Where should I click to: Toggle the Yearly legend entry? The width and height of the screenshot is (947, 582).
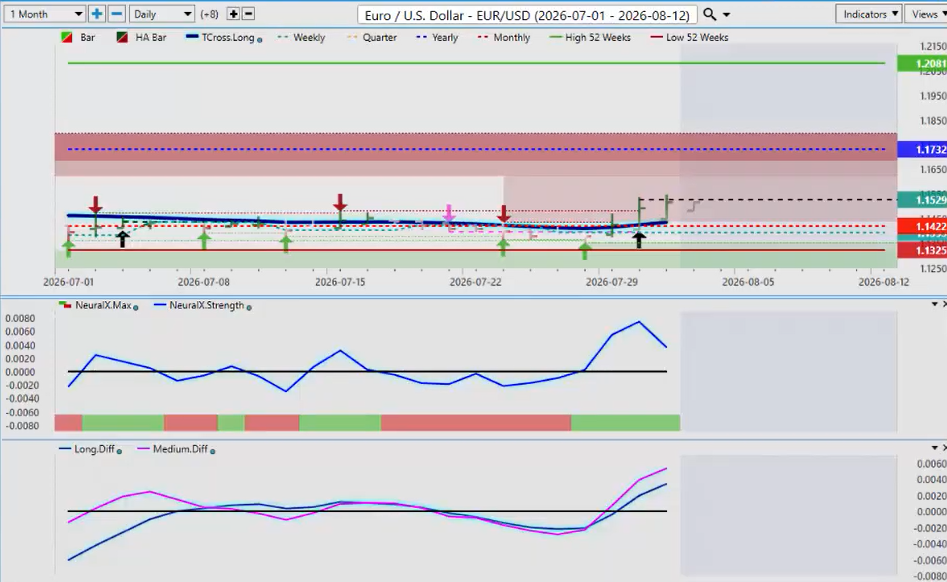(x=437, y=37)
